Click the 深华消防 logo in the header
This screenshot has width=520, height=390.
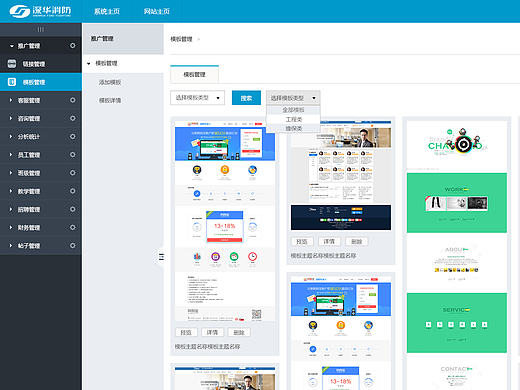coord(40,11)
